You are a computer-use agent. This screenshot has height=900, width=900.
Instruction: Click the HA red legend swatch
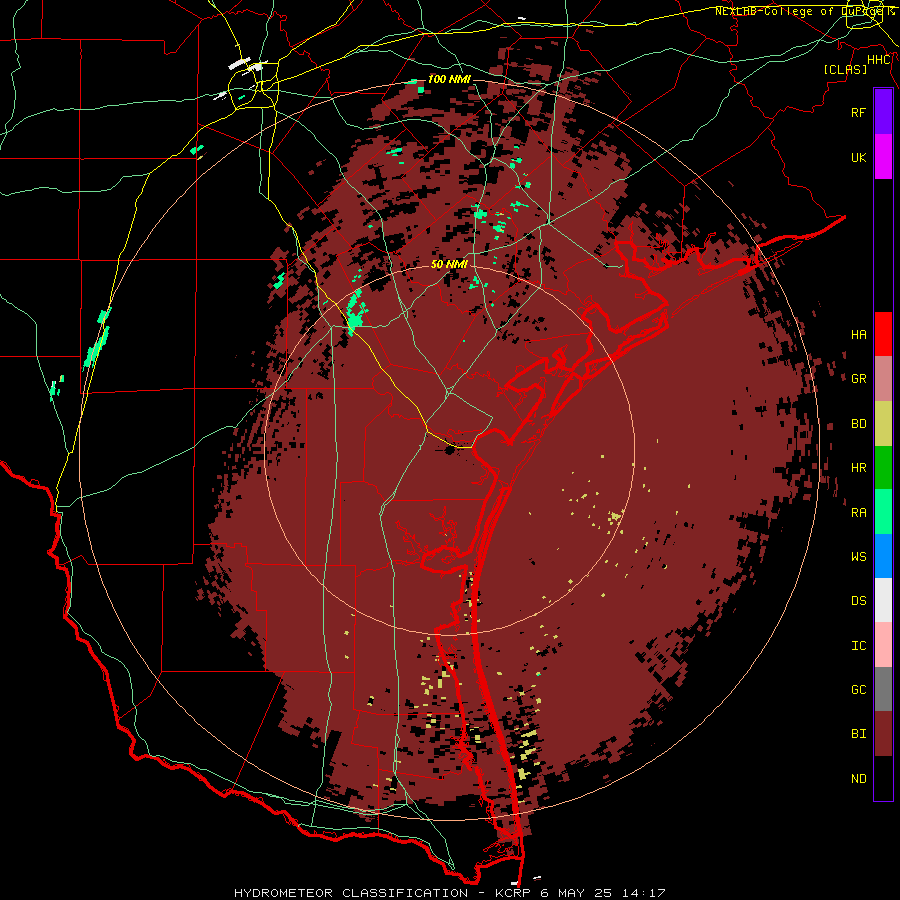click(883, 334)
